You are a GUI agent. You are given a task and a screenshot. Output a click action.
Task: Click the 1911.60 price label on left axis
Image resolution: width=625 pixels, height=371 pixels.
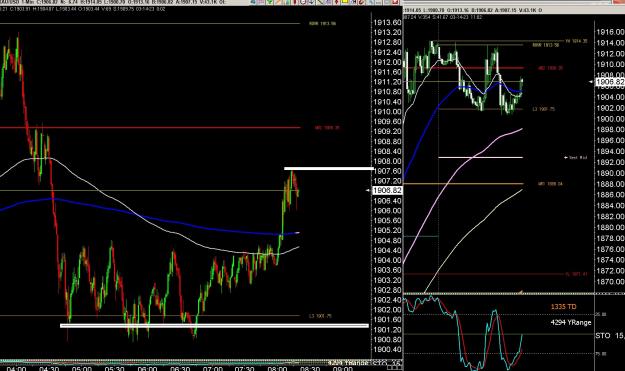(387, 72)
